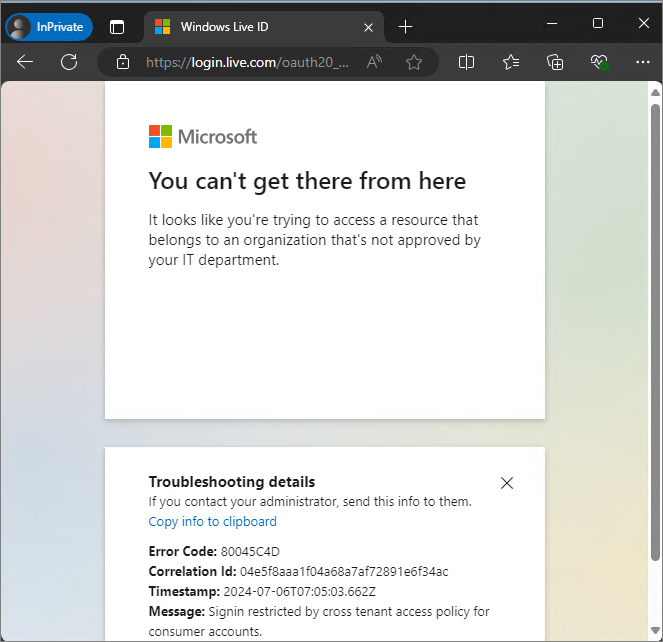Activate the Read aloud icon
The height and width of the screenshot is (642, 663).
(x=374, y=62)
